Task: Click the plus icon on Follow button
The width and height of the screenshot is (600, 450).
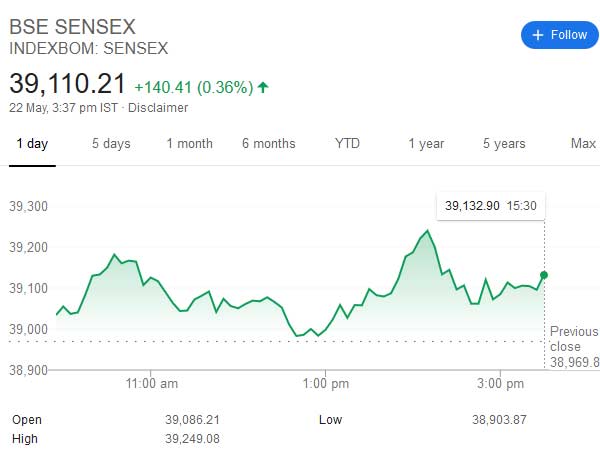Action: click(538, 35)
